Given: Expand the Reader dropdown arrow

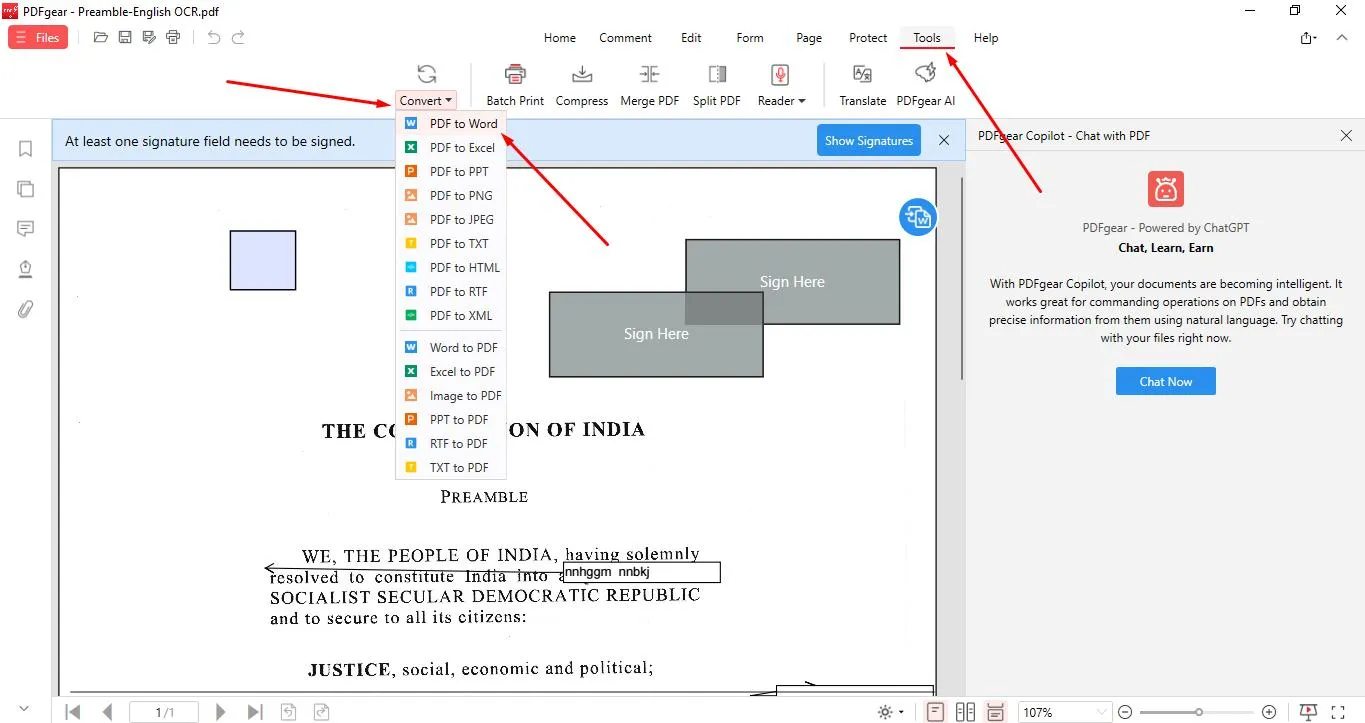Looking at the screenshot, I should coord(801,101).
